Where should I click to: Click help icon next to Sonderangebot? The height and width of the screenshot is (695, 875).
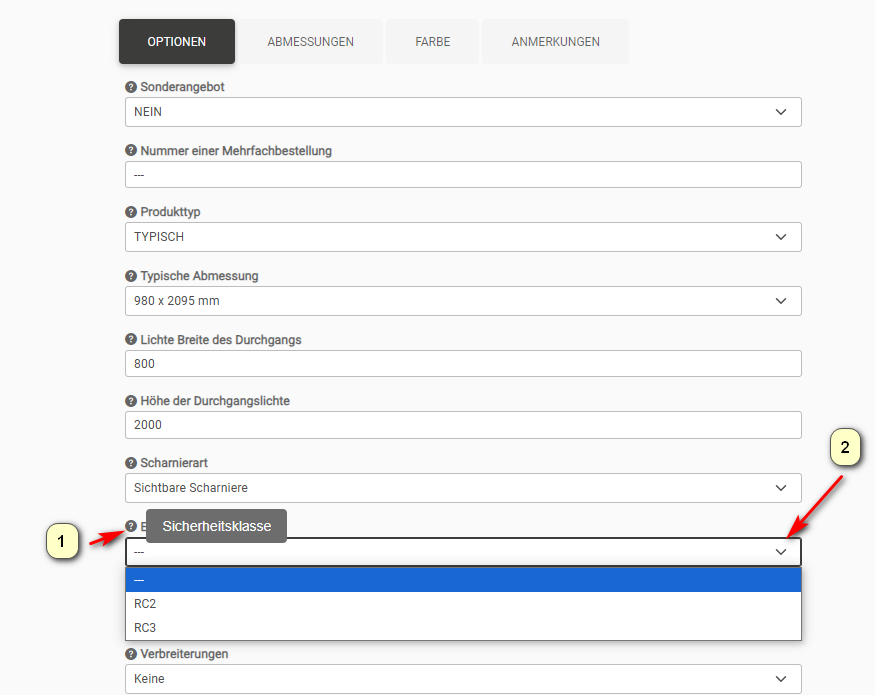point(131,87)
